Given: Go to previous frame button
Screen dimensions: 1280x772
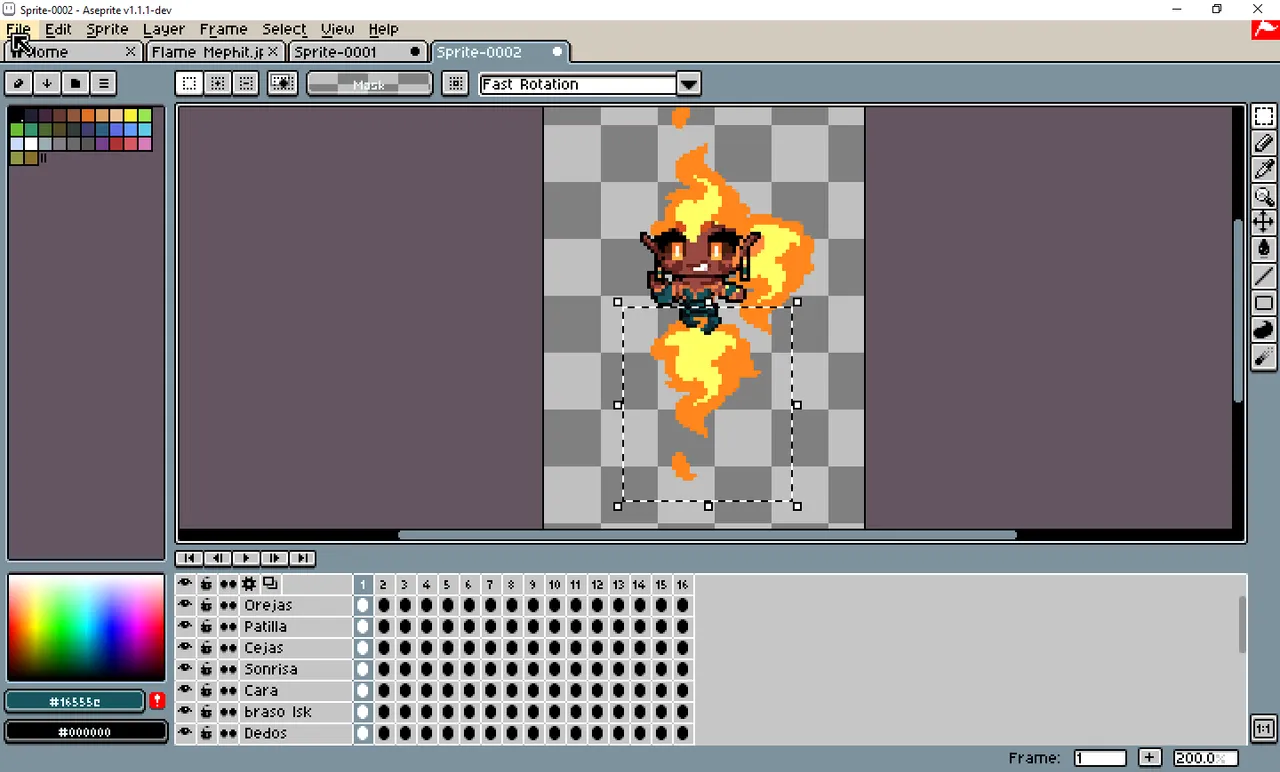Looking at the screenshot, I should (217, 558).
